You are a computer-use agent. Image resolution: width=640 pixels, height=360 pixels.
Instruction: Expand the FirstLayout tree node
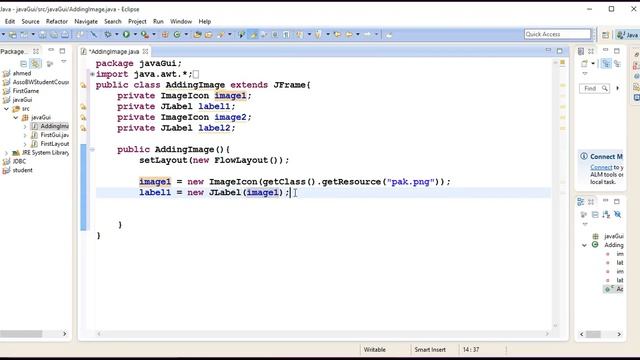24,144
